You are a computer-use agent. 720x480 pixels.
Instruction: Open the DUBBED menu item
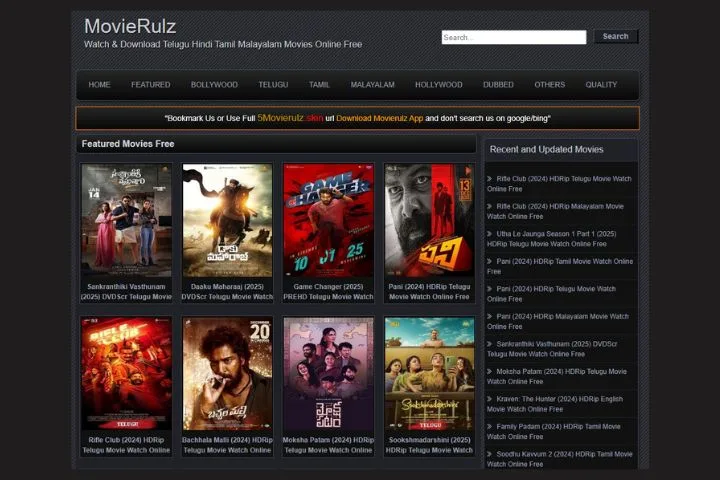point(498,85)
